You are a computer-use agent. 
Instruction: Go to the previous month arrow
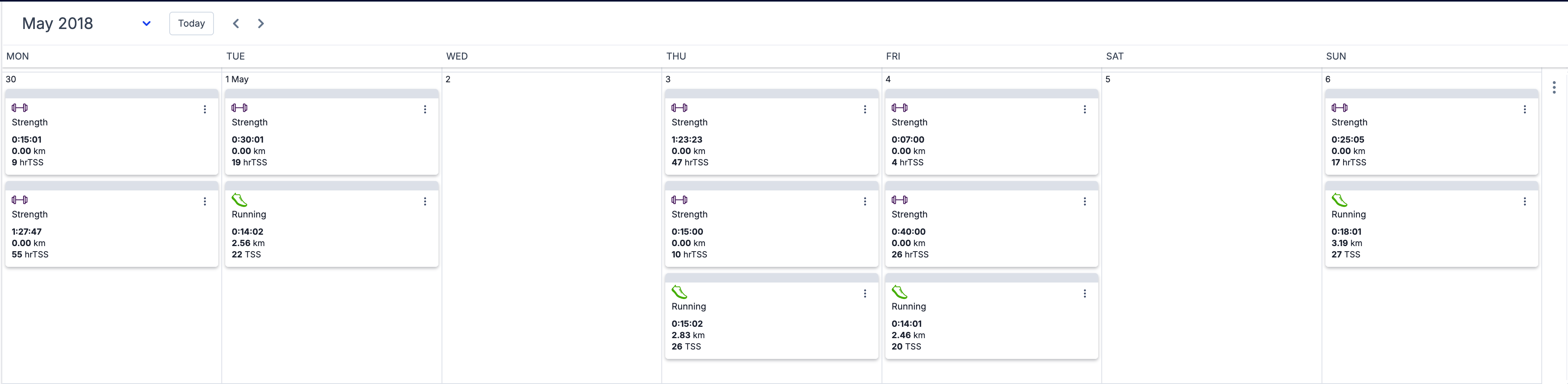236,24
